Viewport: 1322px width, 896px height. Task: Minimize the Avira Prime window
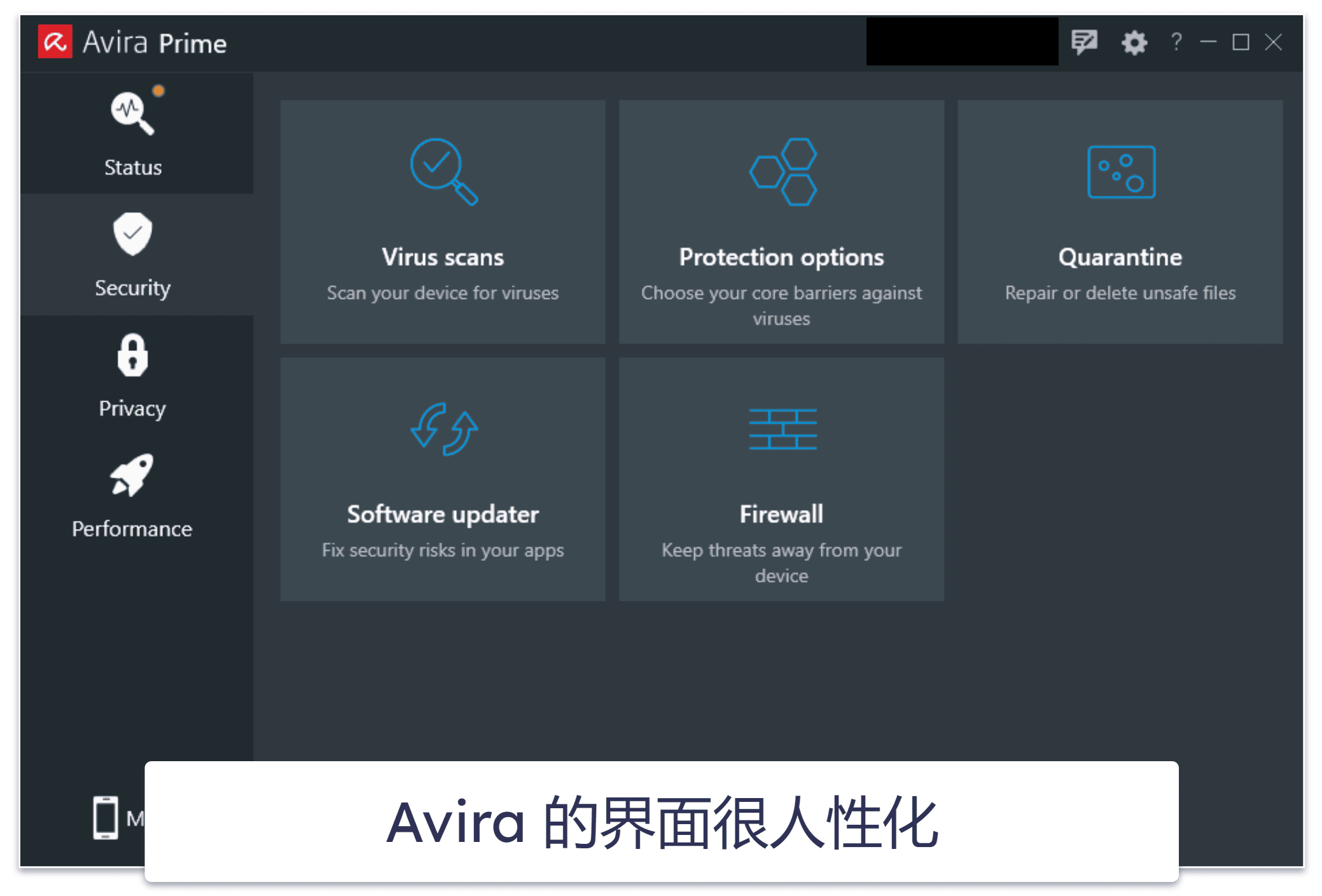(x=1208, y=43)
